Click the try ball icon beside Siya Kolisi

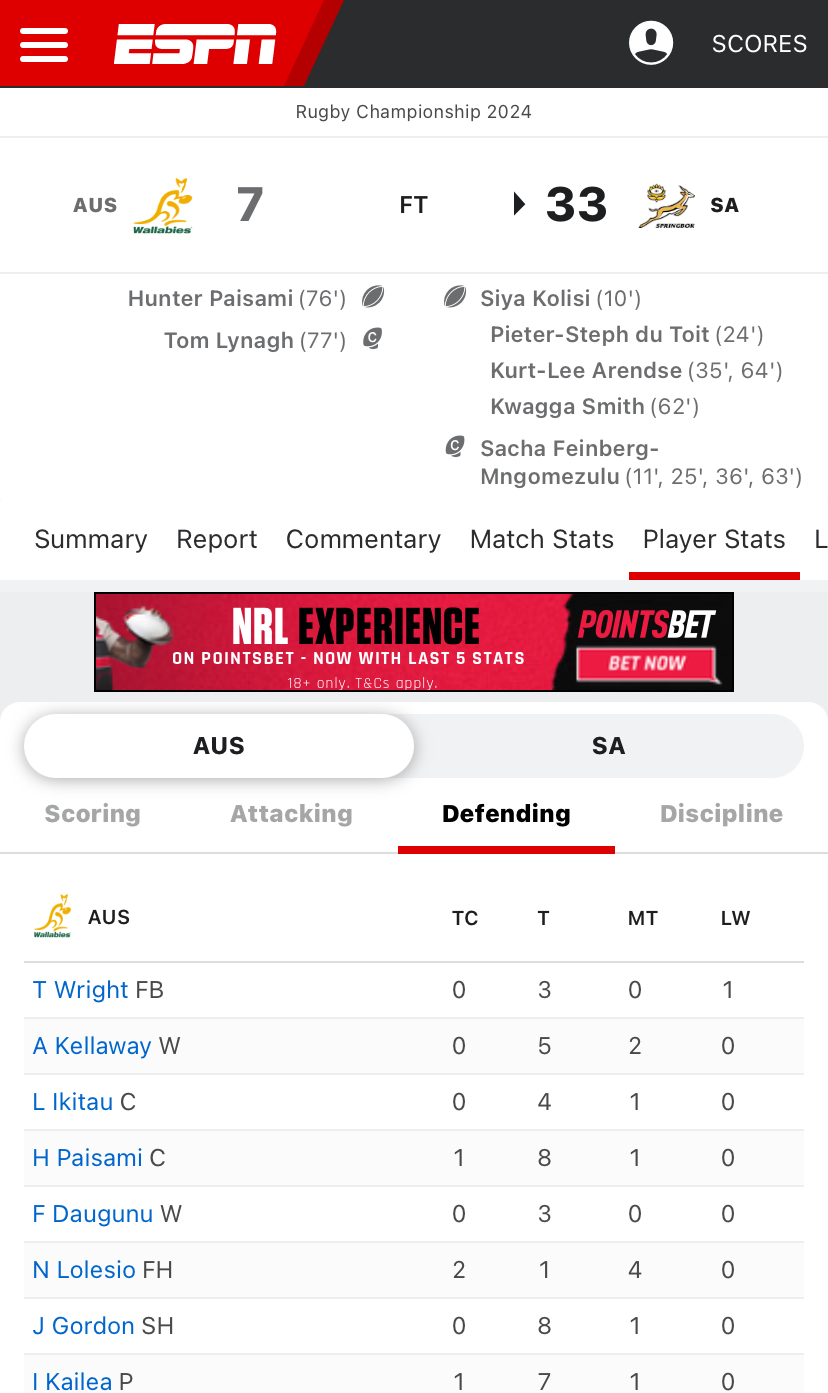tap(455, 297)
